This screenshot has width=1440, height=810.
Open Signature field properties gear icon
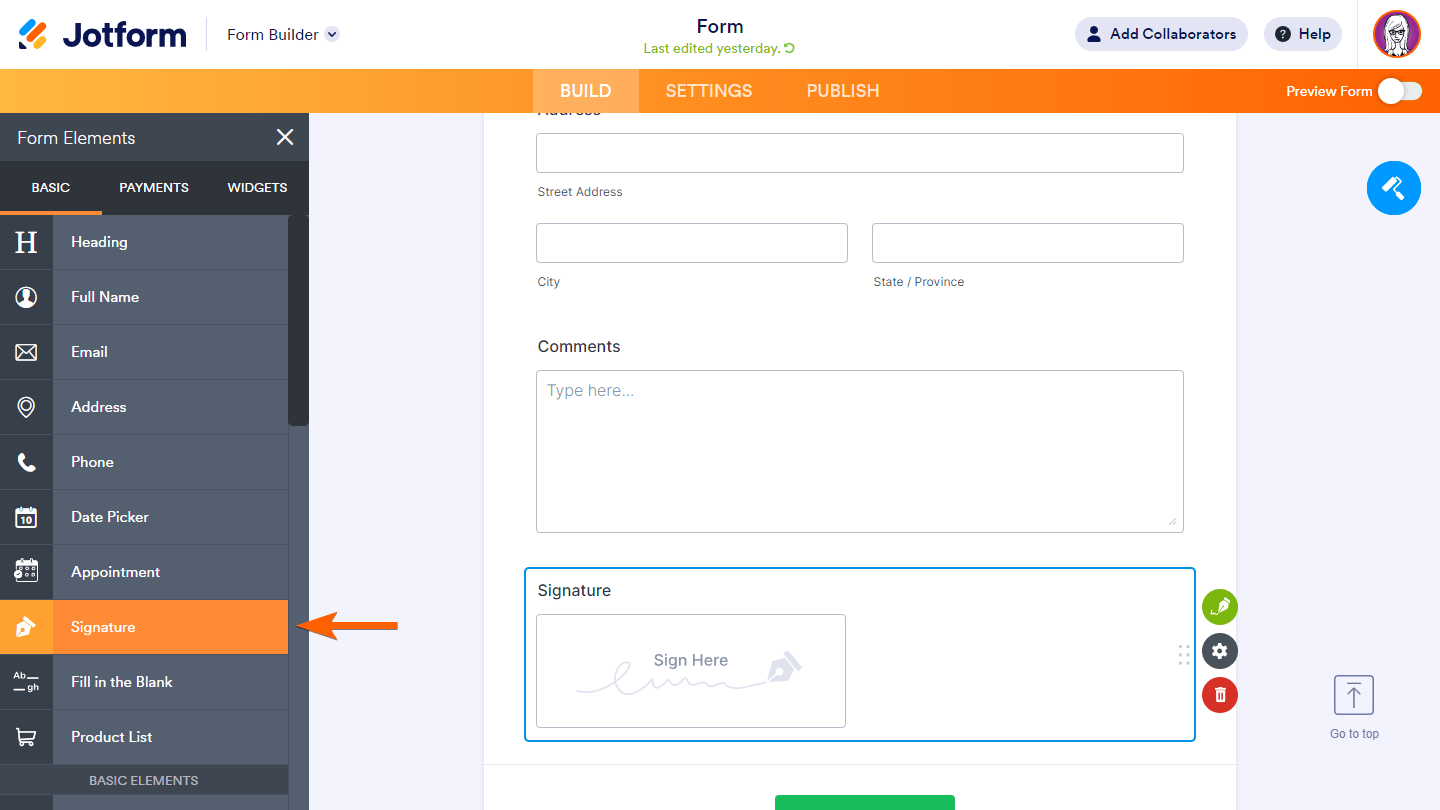tap(1220, 651)
